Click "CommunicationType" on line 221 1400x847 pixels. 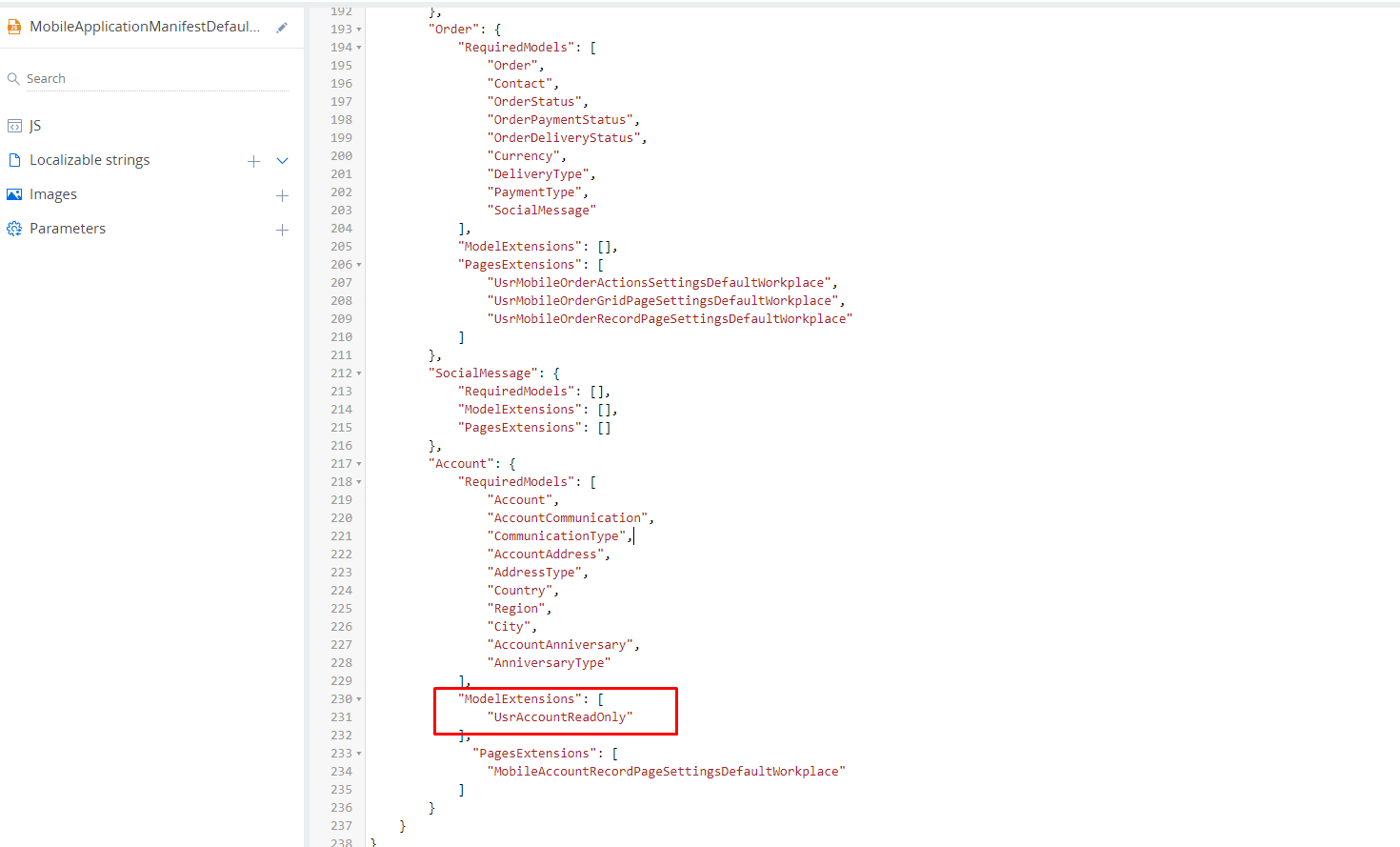tap(557, 536)
